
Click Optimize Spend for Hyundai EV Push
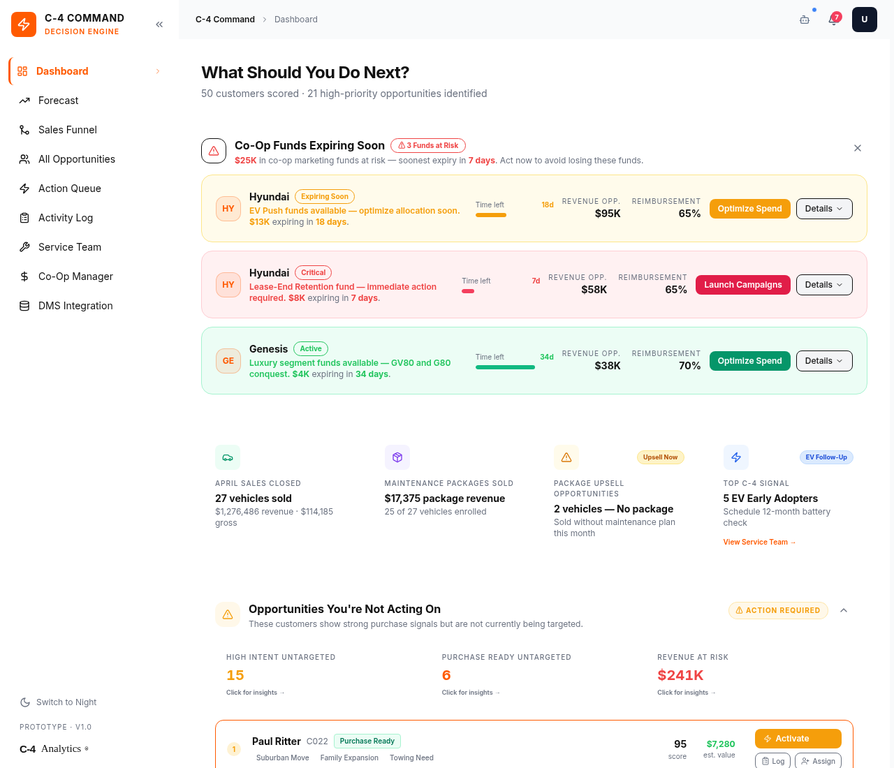tap(750, 209)
